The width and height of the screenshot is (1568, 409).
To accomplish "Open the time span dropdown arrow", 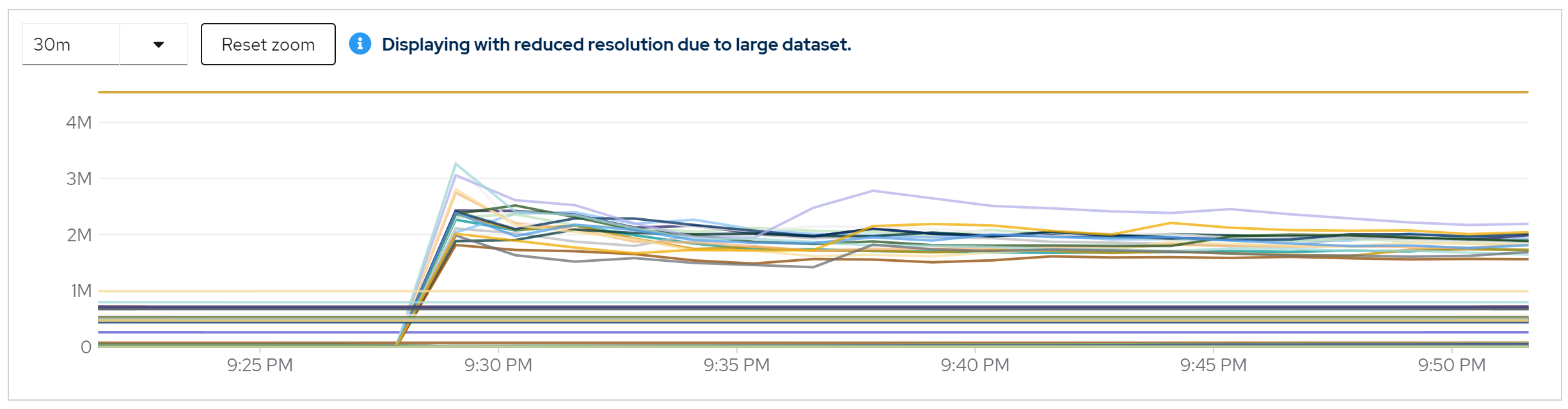I will 158,44.
